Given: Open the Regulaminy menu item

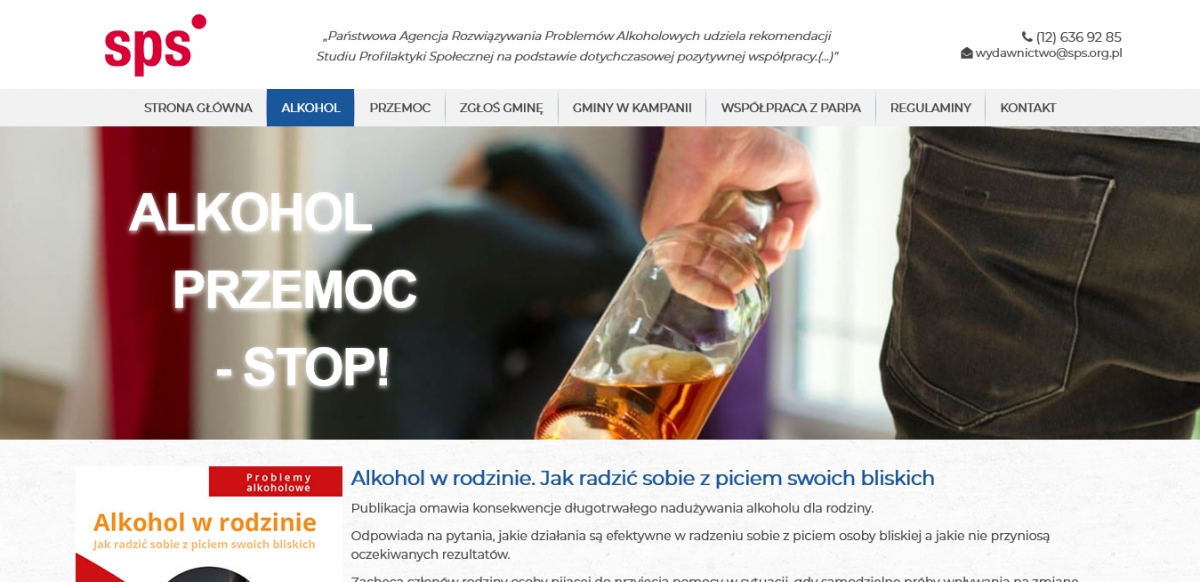Looking at the screenshot, I should pyautogui.click(x=930, y=108).
